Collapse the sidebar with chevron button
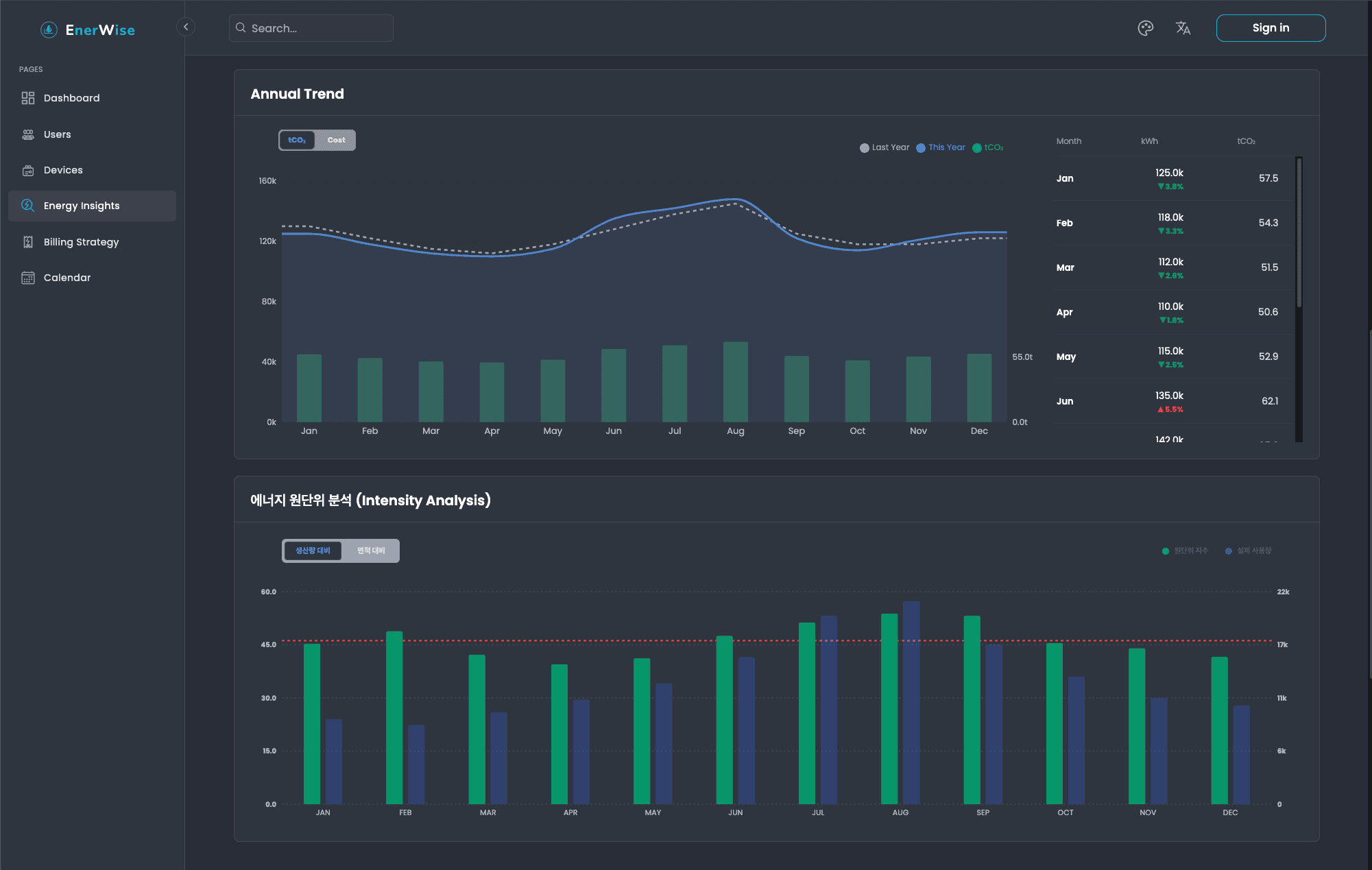The width and height of the screenshot is (1372, 870). click(x=186, y=27)
